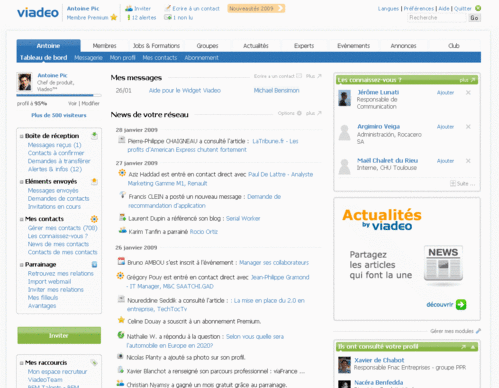The image size is (499, 388).
Task: Expand the Suite link in suggestions panel
Action: pyautogui.click(x=463, y=183)
